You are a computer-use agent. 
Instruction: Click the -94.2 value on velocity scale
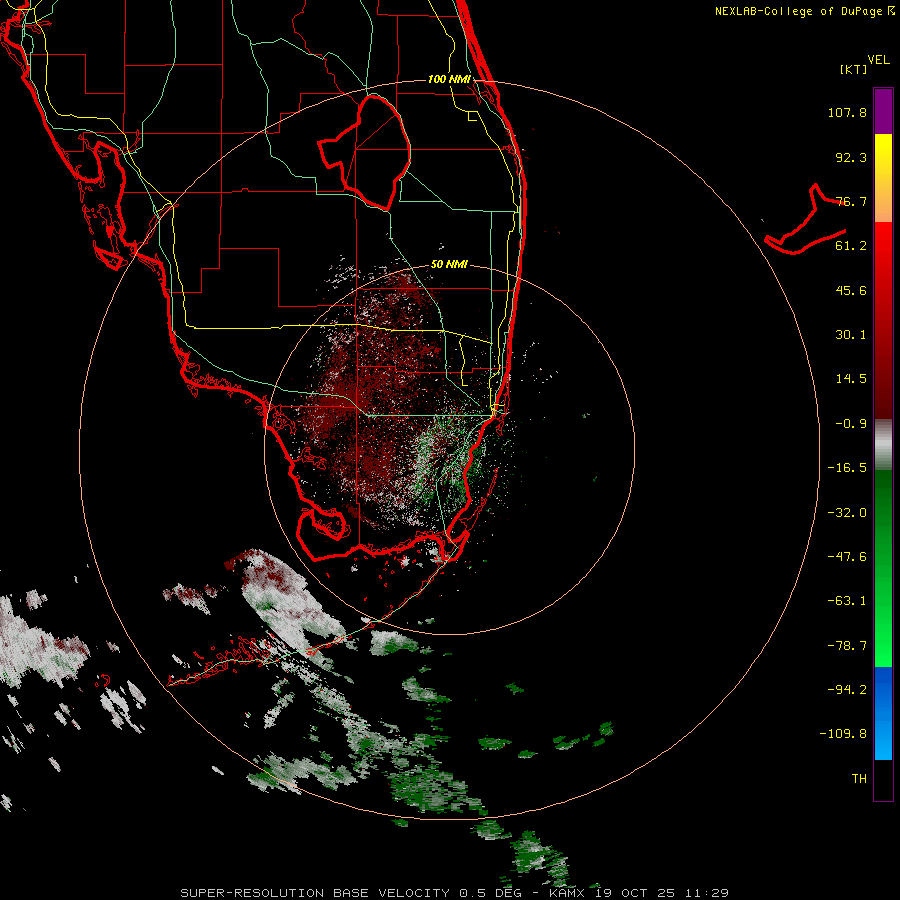click(x=847, y=690)
